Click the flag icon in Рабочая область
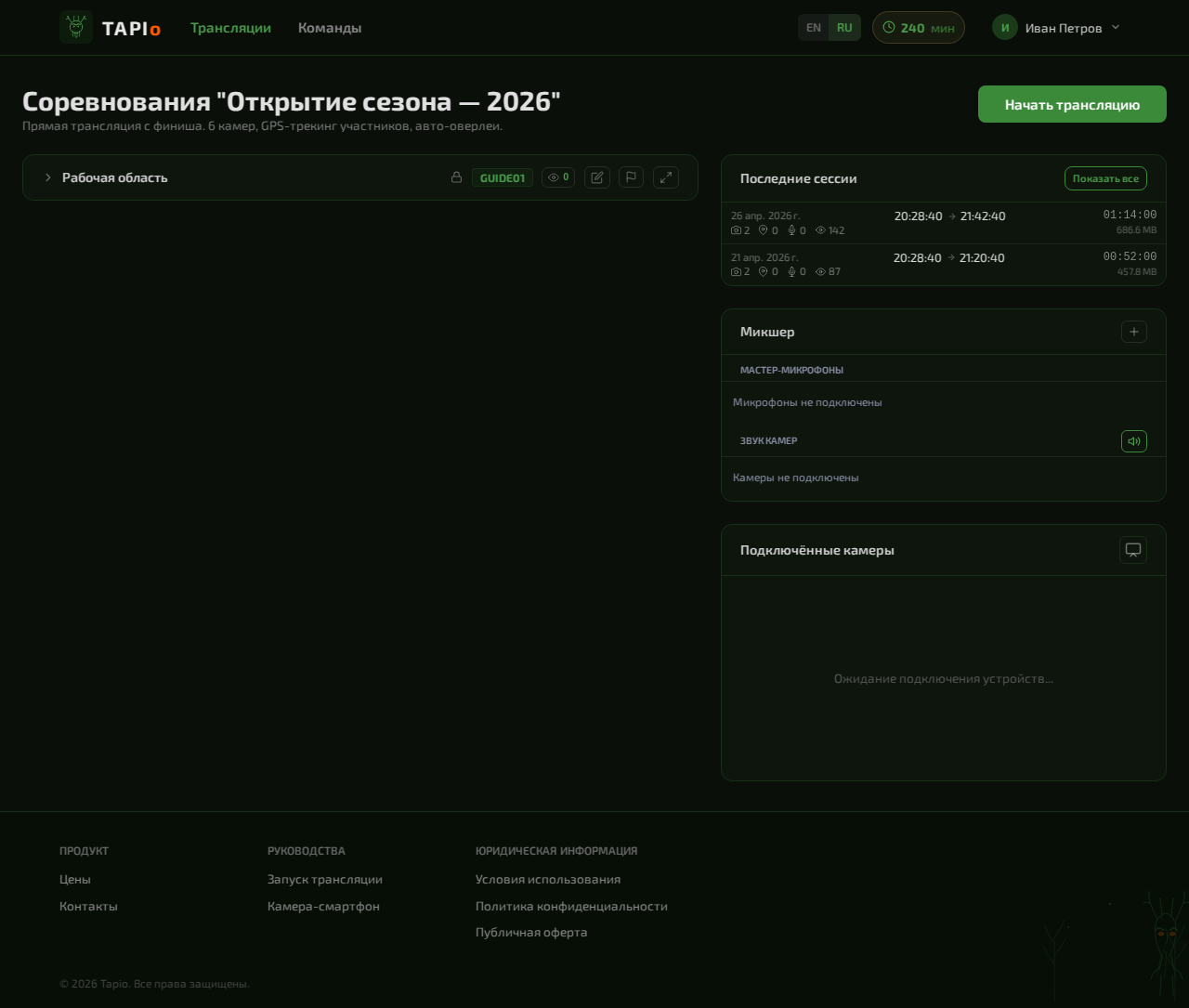This screenshot has height=1008, width=1189. (631, 177)
